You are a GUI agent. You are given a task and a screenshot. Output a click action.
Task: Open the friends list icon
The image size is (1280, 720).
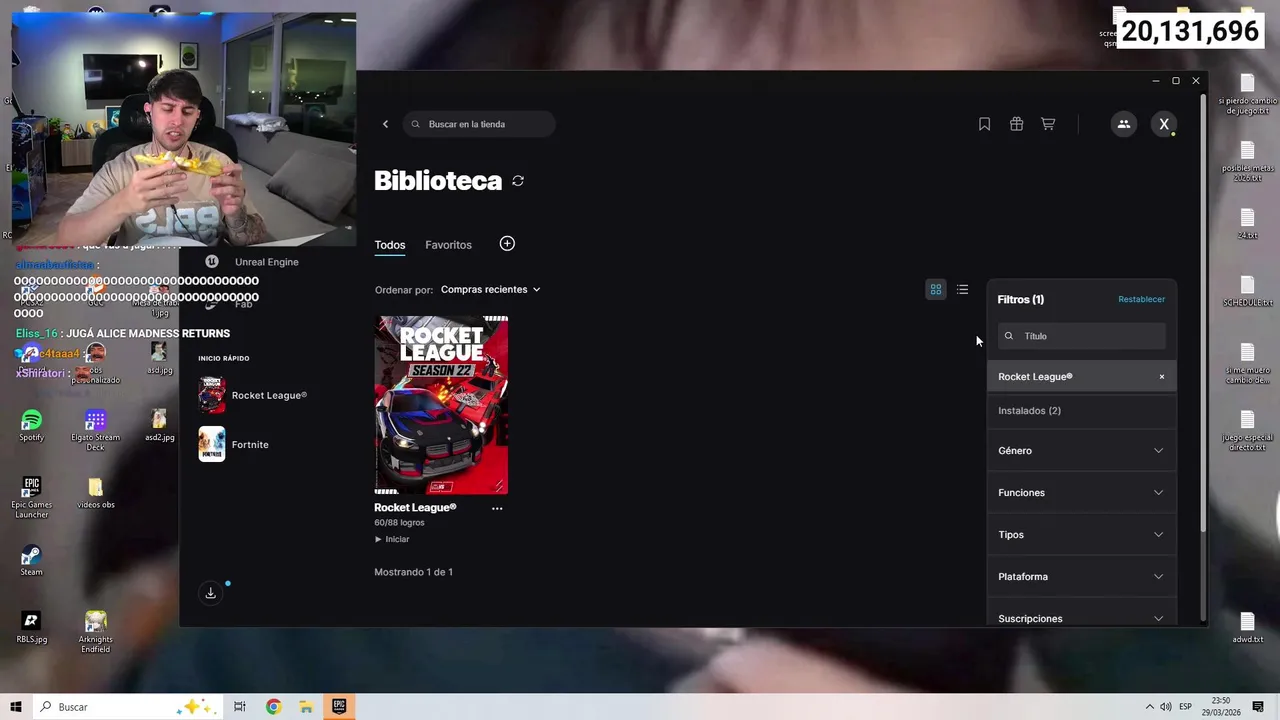(x=1124, y=124)
